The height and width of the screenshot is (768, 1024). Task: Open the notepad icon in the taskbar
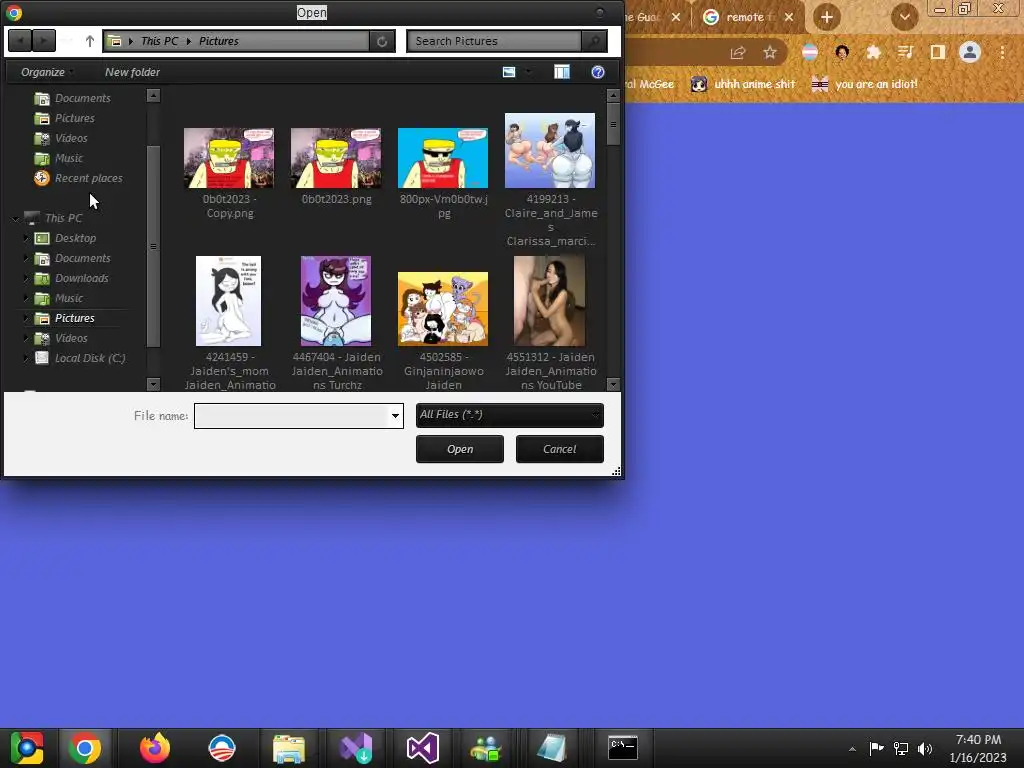click(x=552, y=748)
